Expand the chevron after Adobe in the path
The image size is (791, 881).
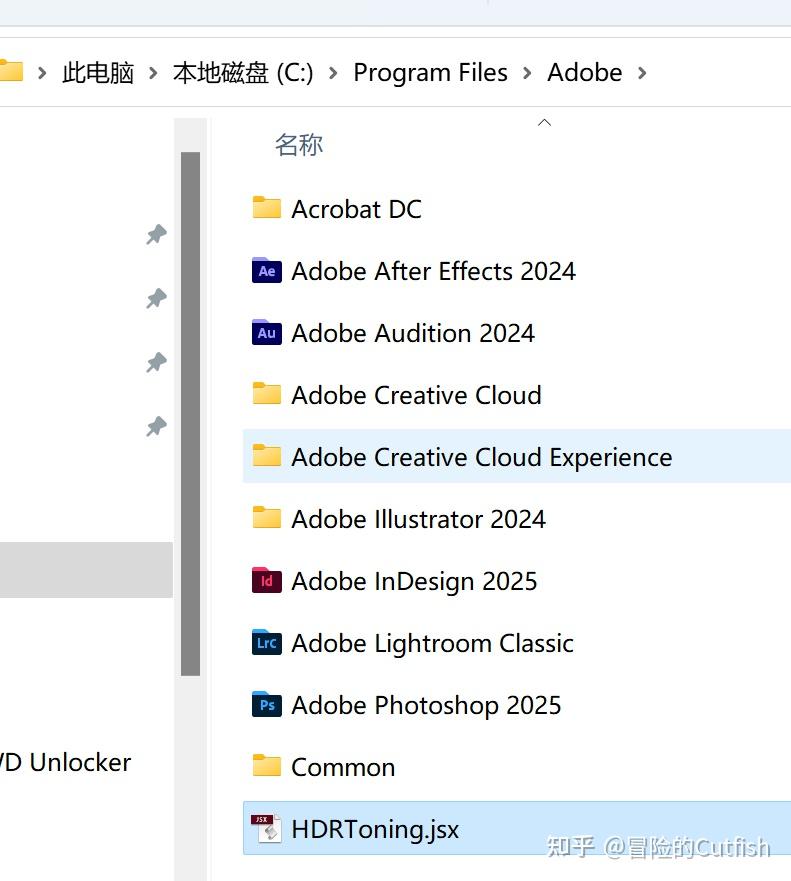tap(642, 73)
